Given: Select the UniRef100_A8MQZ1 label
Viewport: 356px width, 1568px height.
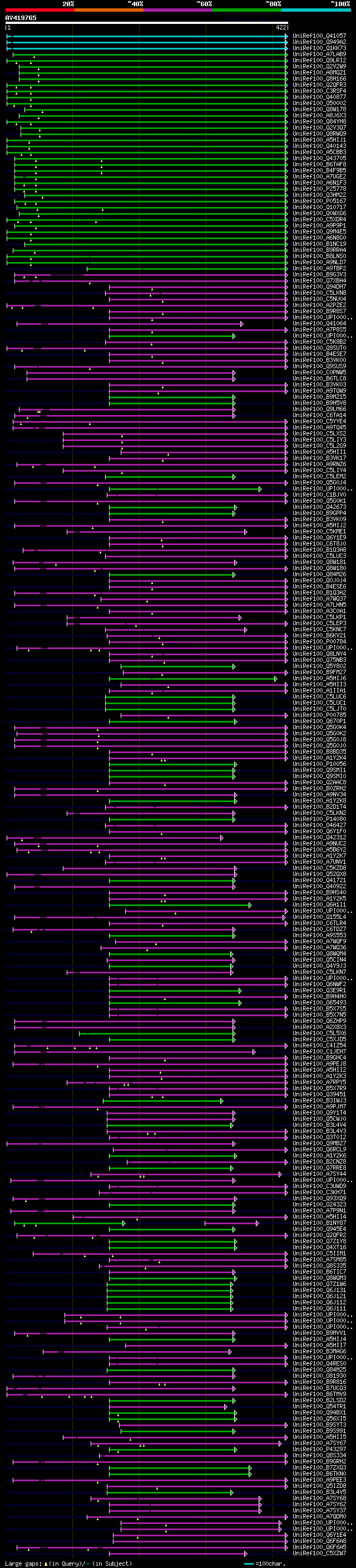Looking at the screenshot, I should point(319,72).
